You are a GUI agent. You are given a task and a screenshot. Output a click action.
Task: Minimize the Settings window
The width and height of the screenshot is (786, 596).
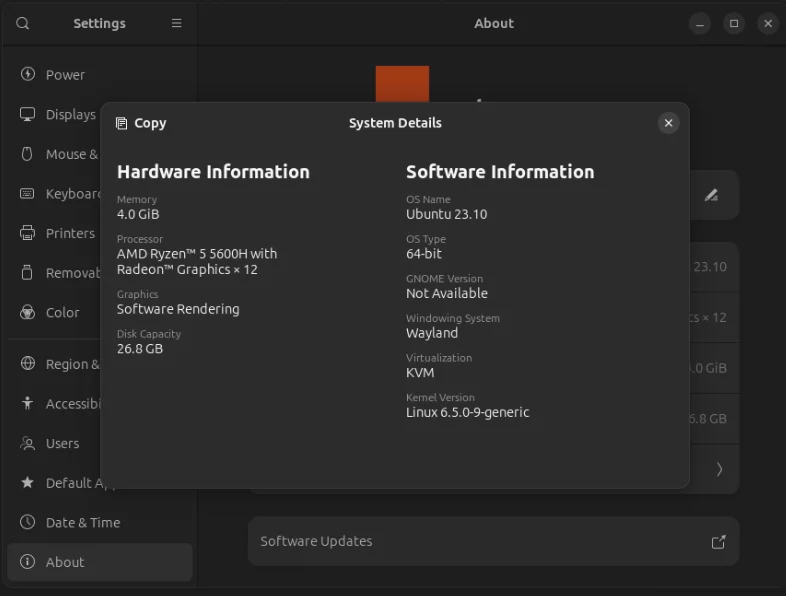tap(700, 24)
